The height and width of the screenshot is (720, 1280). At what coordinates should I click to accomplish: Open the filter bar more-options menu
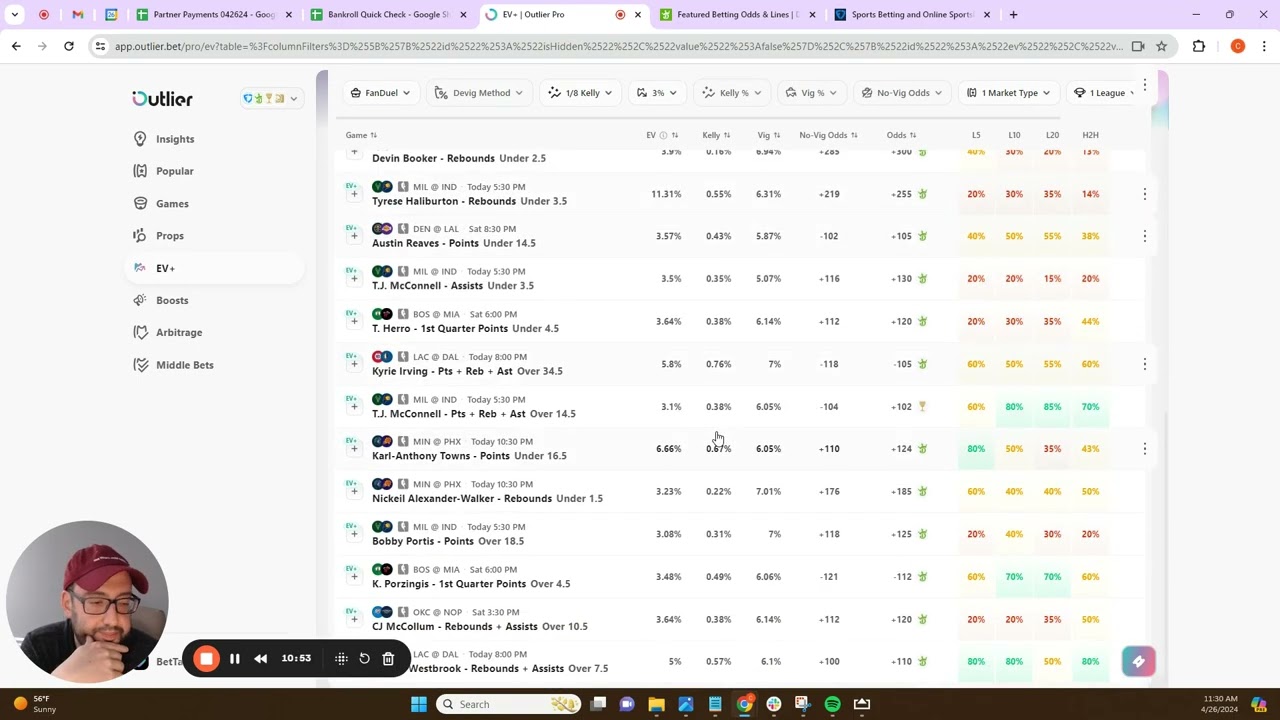click(1145, 86)
